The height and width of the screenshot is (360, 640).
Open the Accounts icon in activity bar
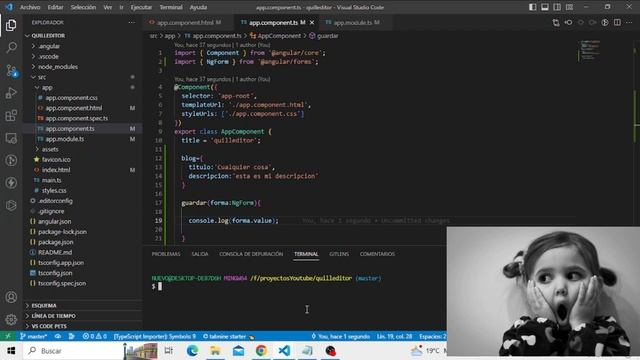pyautogui.click(x=11, y=297)
